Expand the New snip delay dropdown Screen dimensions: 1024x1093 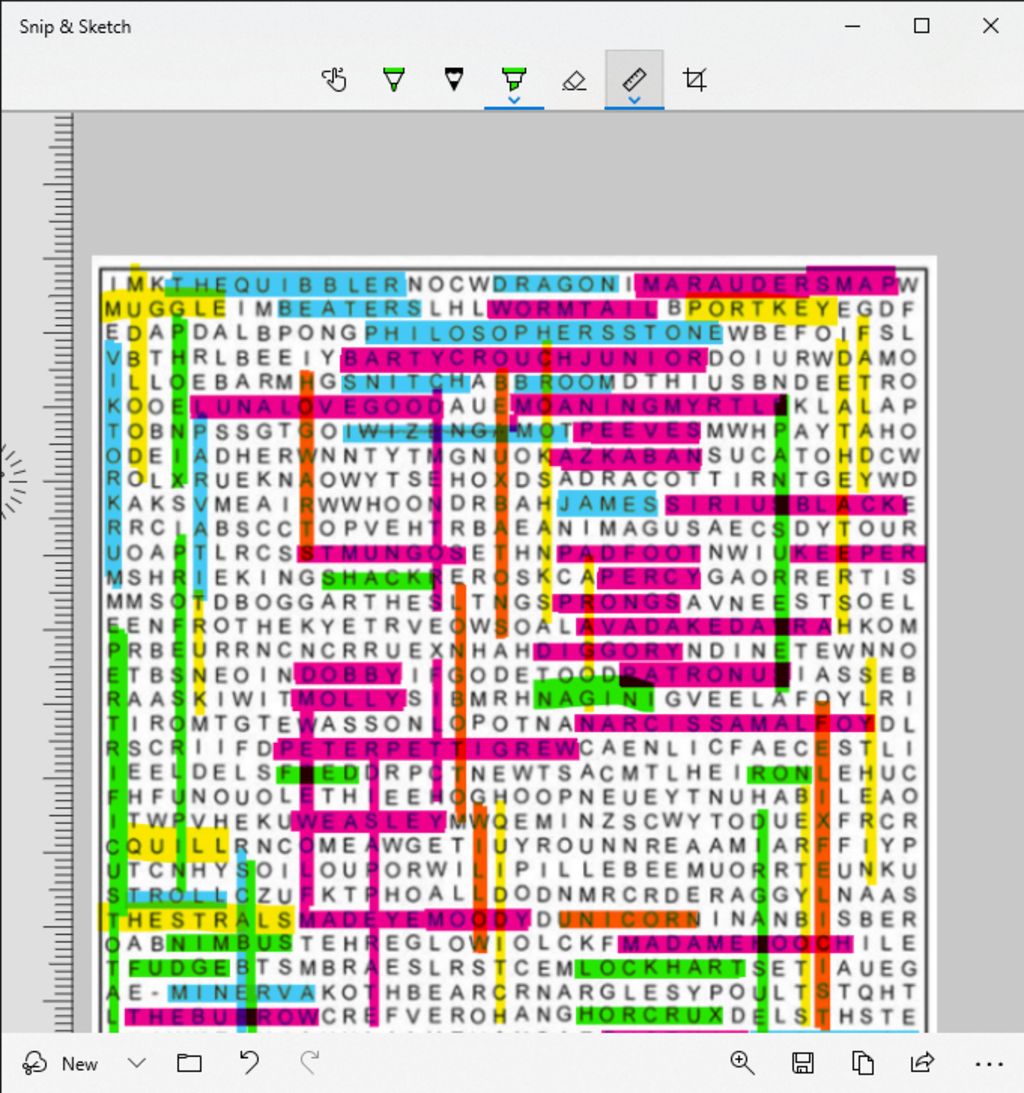tap(137, 1064)
